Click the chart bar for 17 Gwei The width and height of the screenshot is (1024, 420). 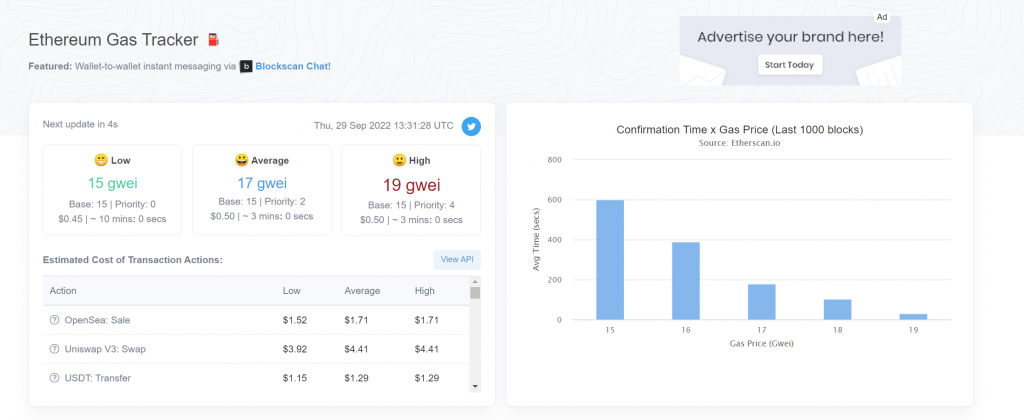click(x=761, y=302)
